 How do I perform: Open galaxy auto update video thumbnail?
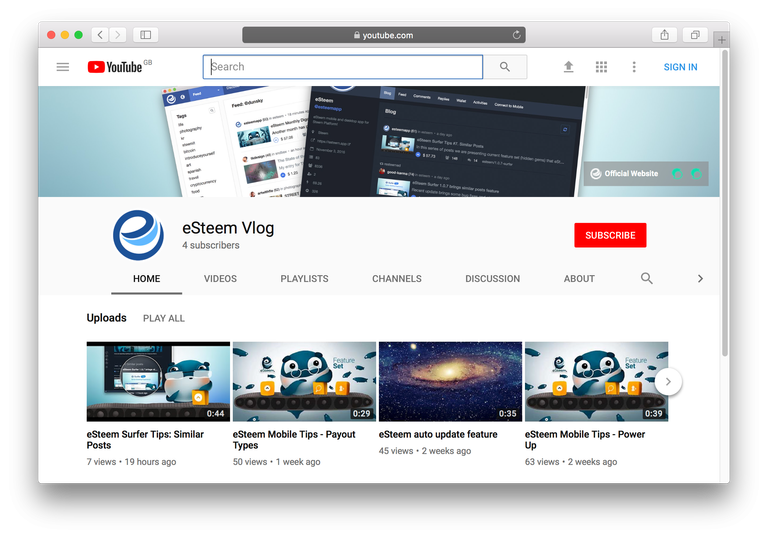(450, 381)
